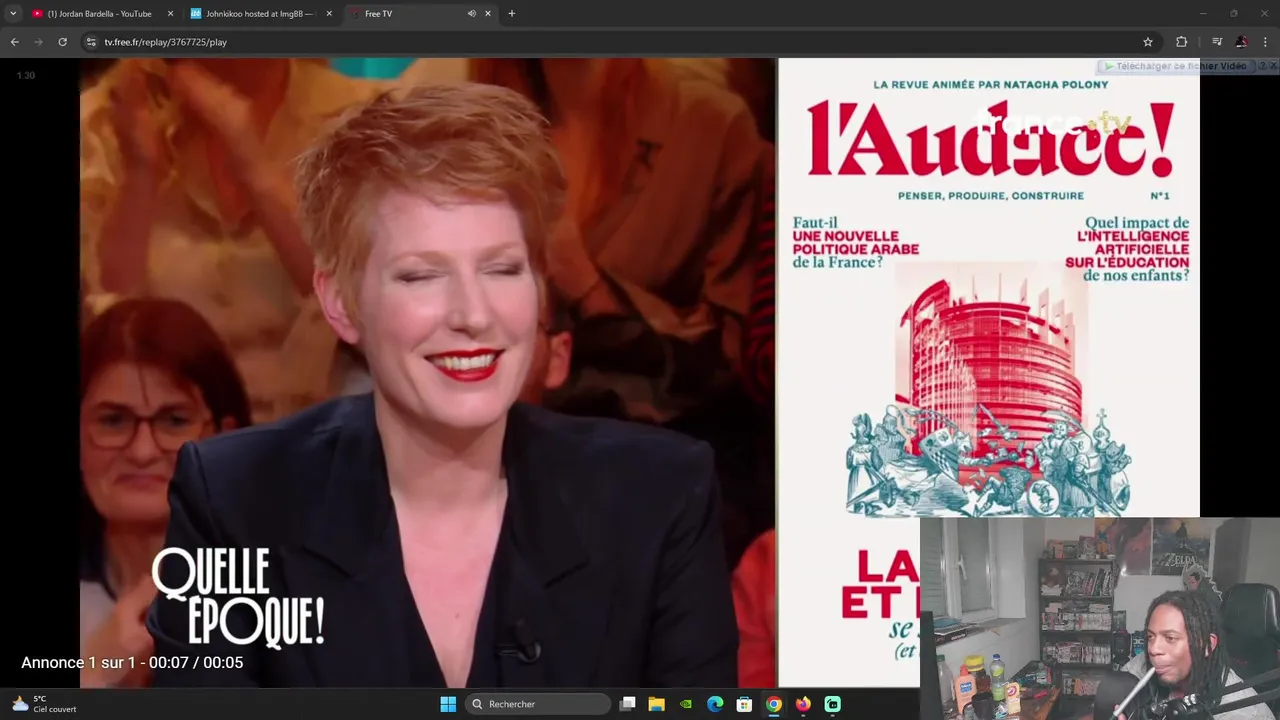Open the Chrome extensions puzzle icon
1280x720 pixels.
[x=1181, y=42]
